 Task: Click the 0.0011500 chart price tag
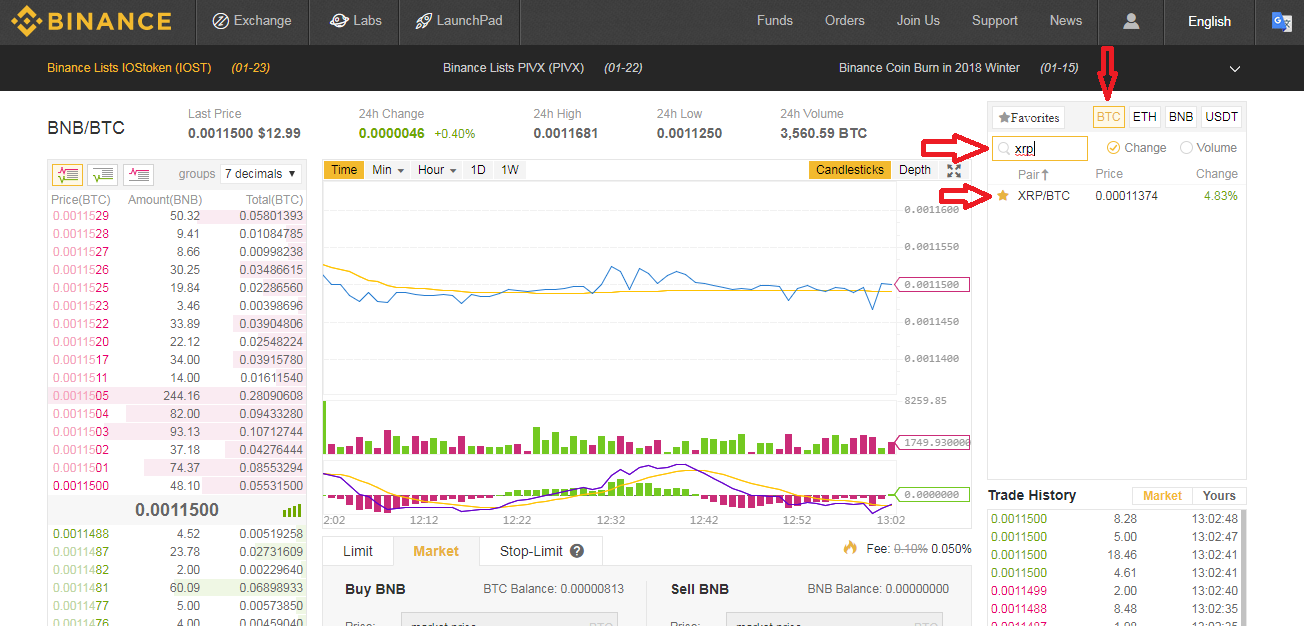click(x=934, y=285)
